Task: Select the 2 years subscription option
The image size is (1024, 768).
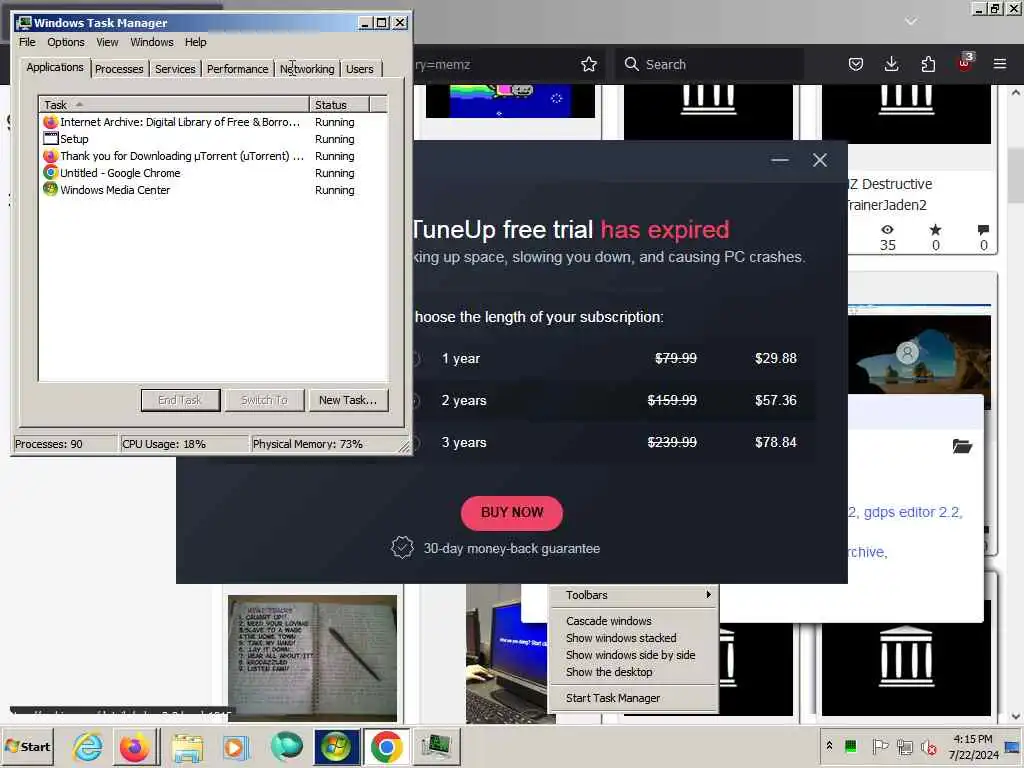Action: coord(615,400)
